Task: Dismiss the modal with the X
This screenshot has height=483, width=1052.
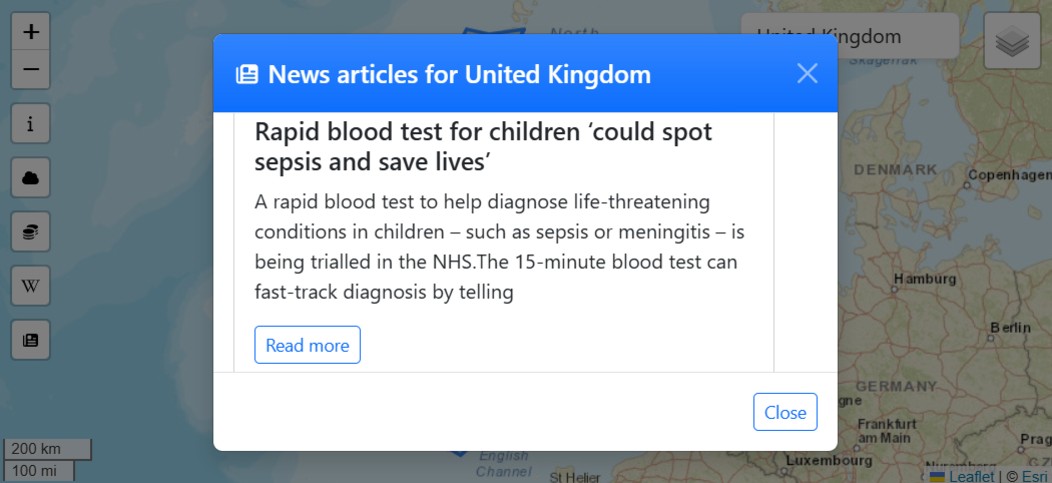Action: (807, 73)
